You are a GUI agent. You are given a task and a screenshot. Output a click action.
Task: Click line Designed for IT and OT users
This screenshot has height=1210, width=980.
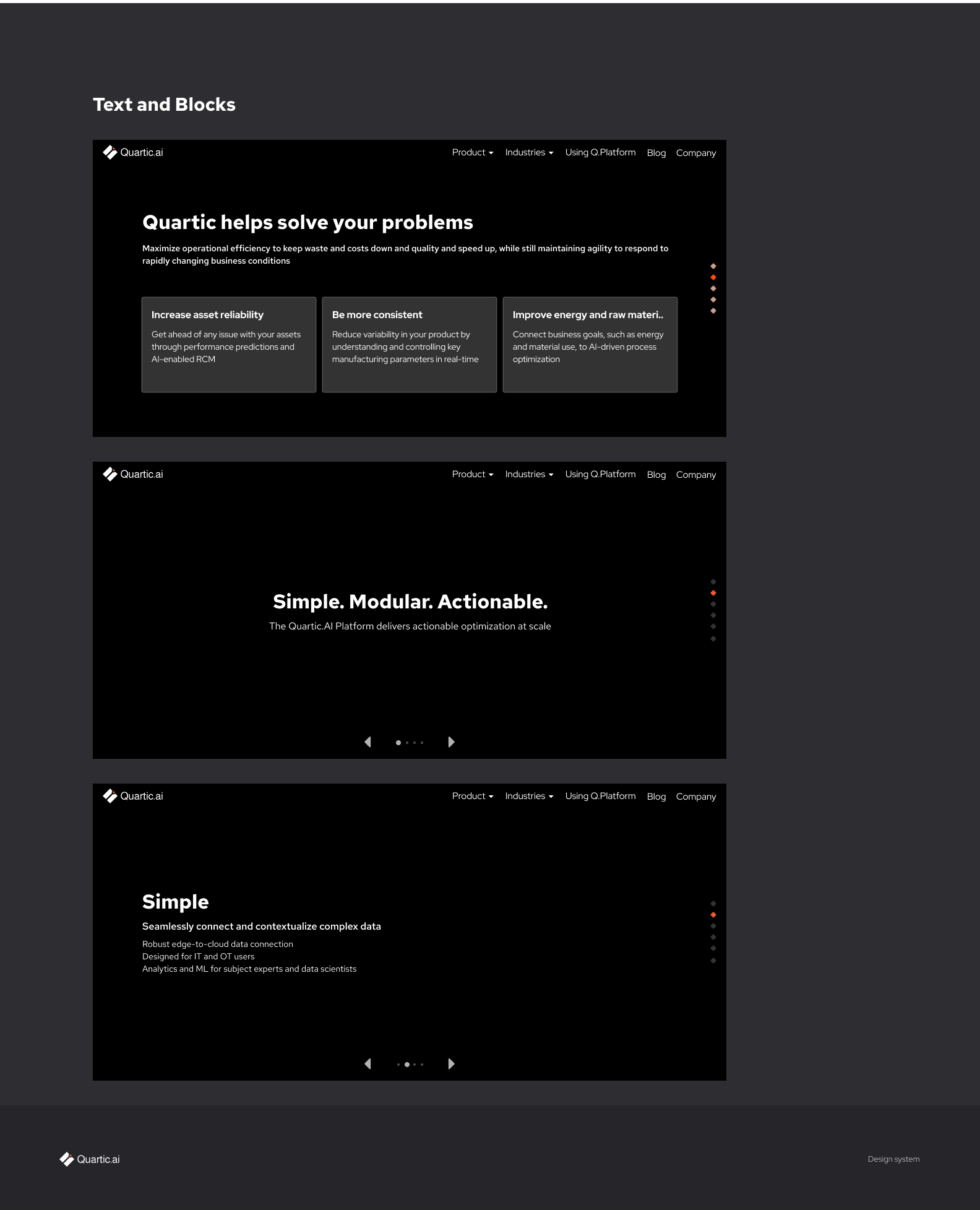tap(199, 956)
